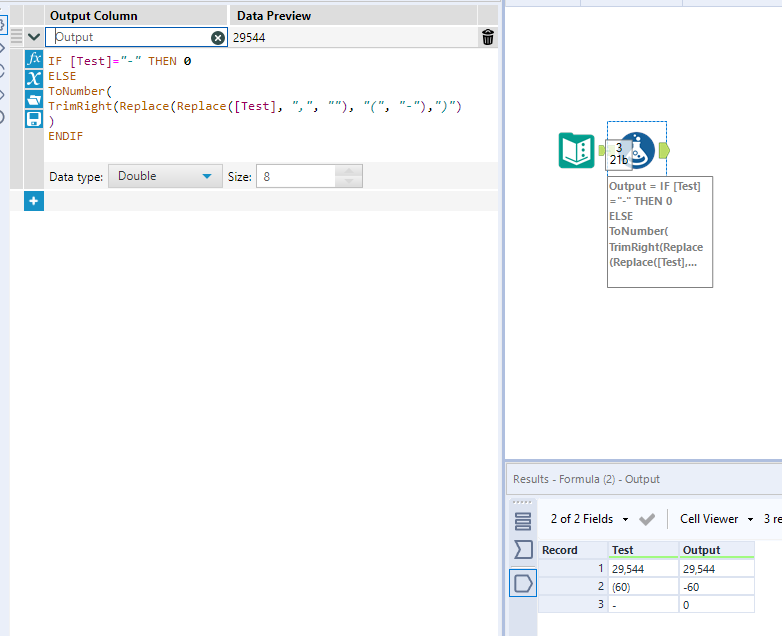Image resolution: width=782 pixels, height=636 pixels.
Task: Click the Output Column header label
Action: click(94, 16)
